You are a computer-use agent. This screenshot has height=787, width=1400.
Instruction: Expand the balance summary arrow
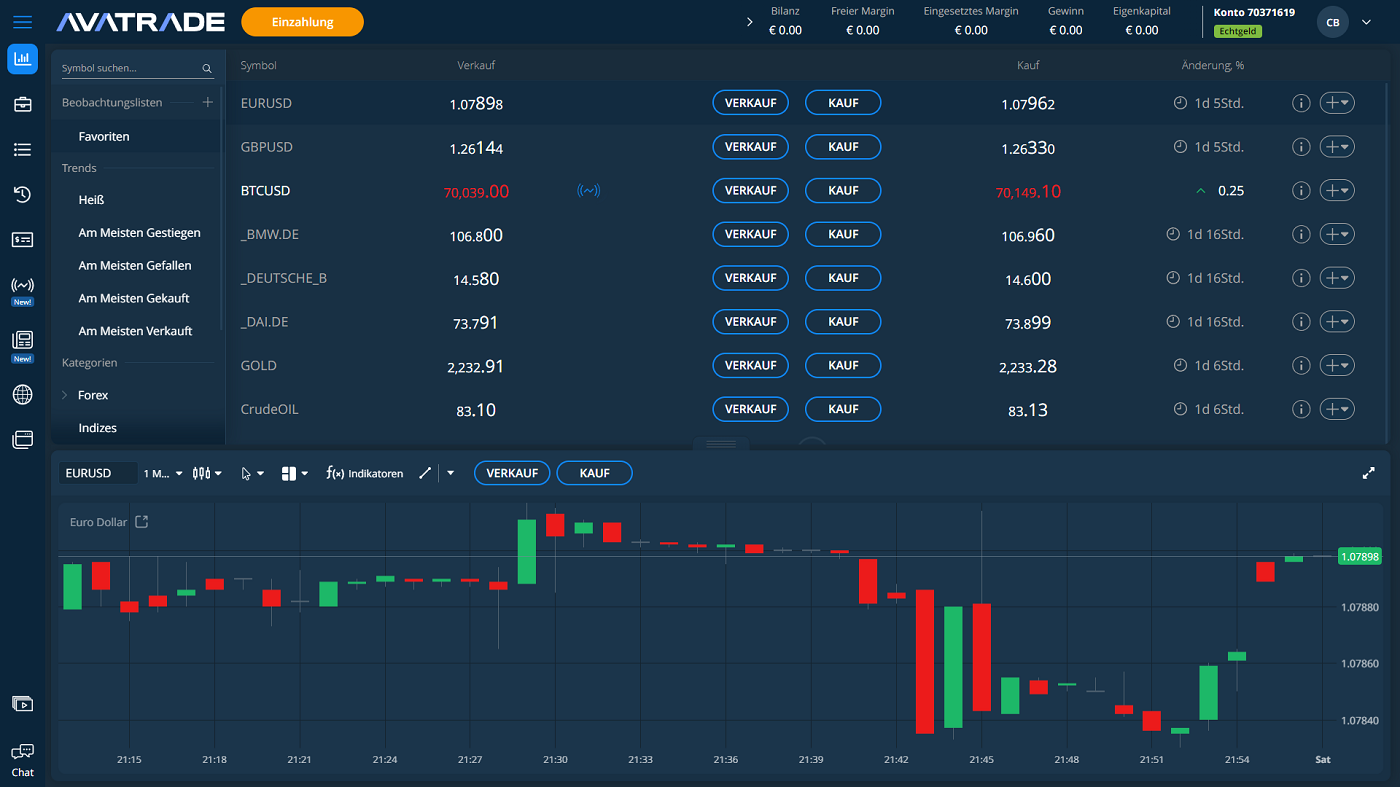click(x=750, y=21)
